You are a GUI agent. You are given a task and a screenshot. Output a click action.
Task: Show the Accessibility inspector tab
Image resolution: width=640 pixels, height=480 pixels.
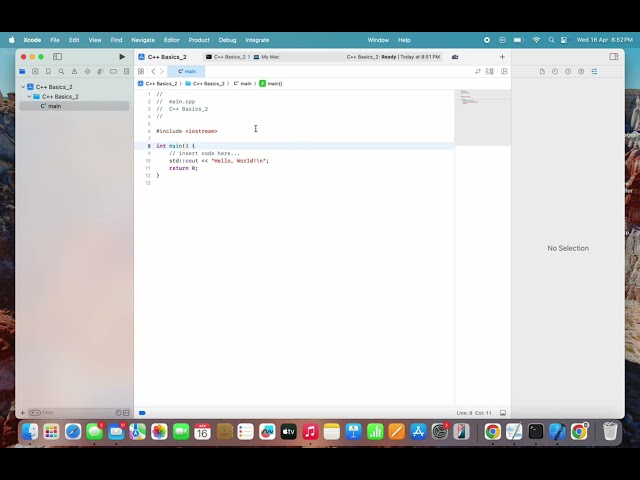(581, 71)
